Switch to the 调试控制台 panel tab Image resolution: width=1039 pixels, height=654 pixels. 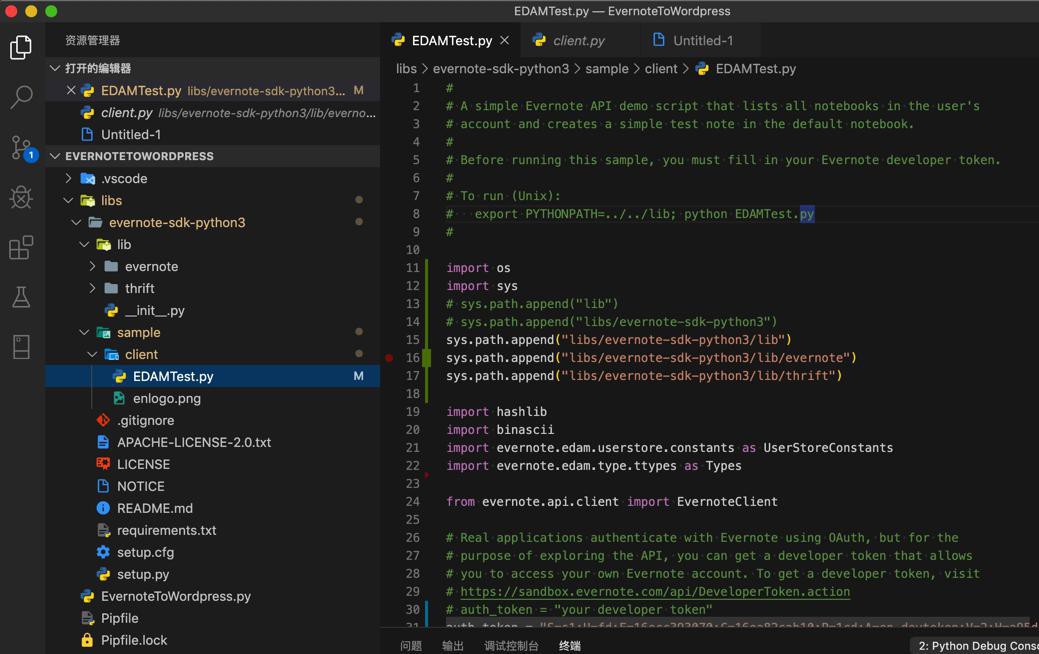[511, 645]
